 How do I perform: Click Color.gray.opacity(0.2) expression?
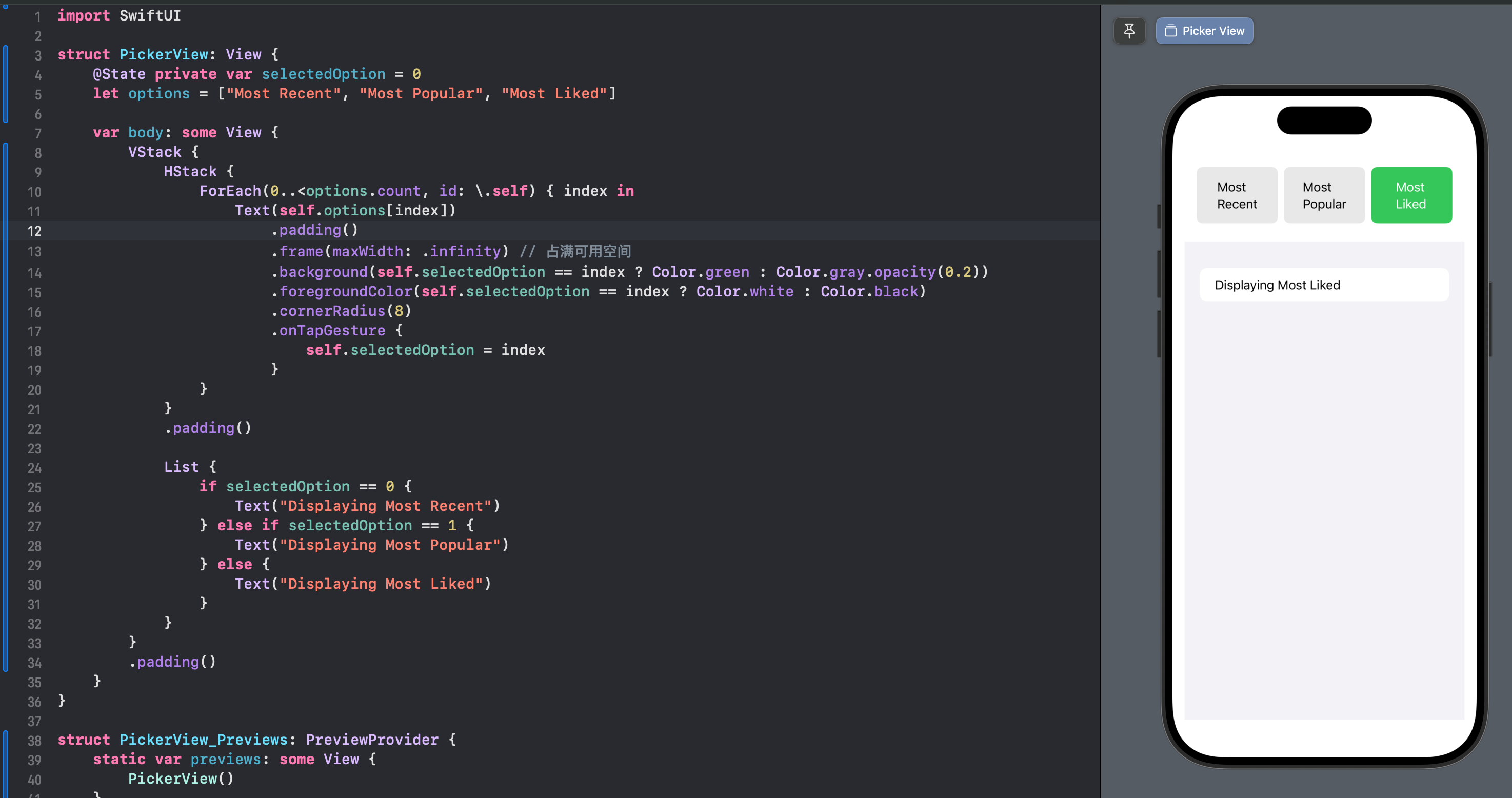click(878, 272)
